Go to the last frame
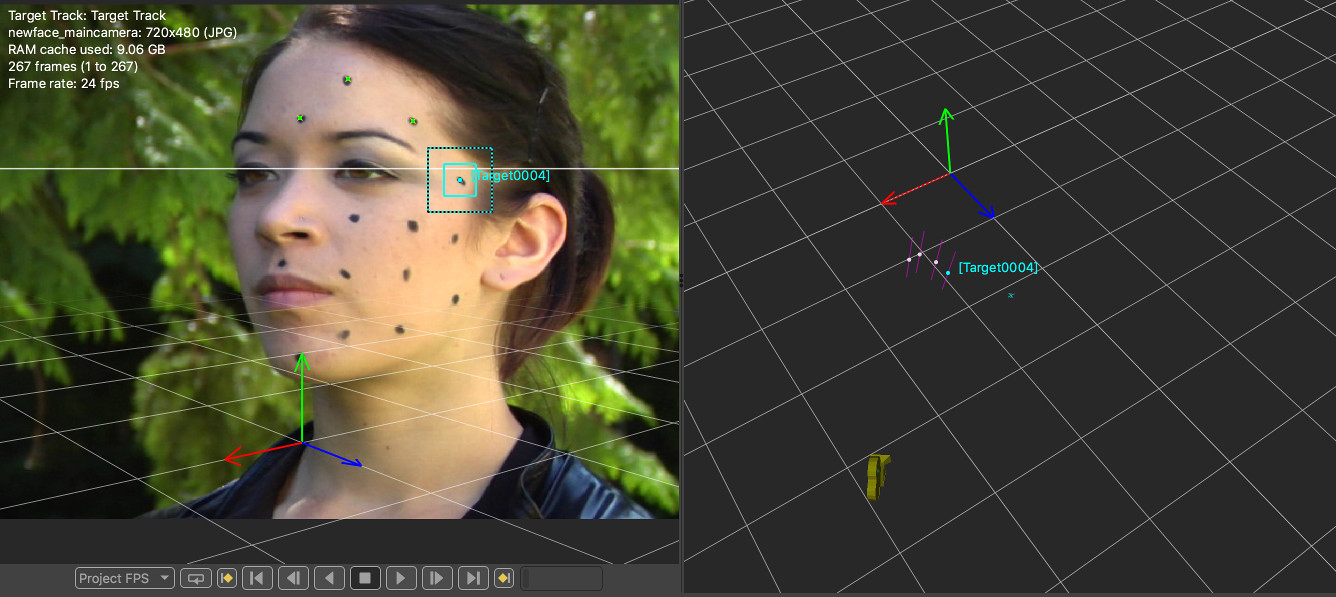The height and width of the screenshot is (597, 1336). pos(473,578)
